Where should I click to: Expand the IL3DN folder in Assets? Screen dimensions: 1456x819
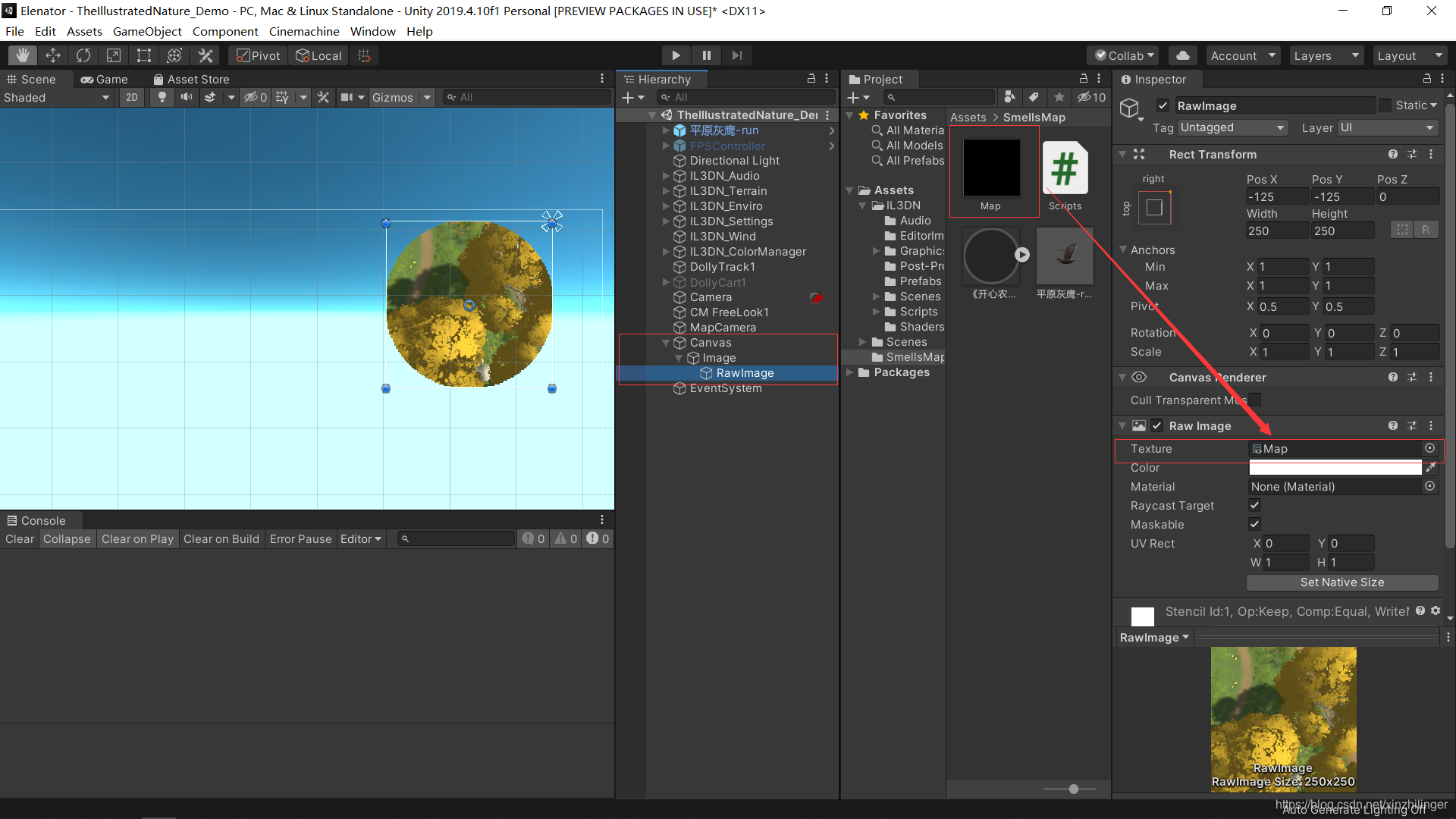(864, 203)
